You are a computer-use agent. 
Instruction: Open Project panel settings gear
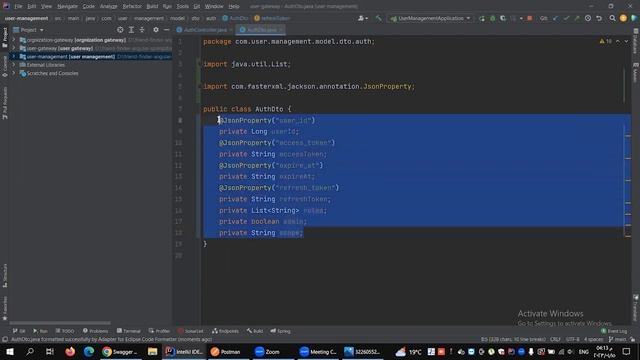pyautogui.click(x=156, y=30)
